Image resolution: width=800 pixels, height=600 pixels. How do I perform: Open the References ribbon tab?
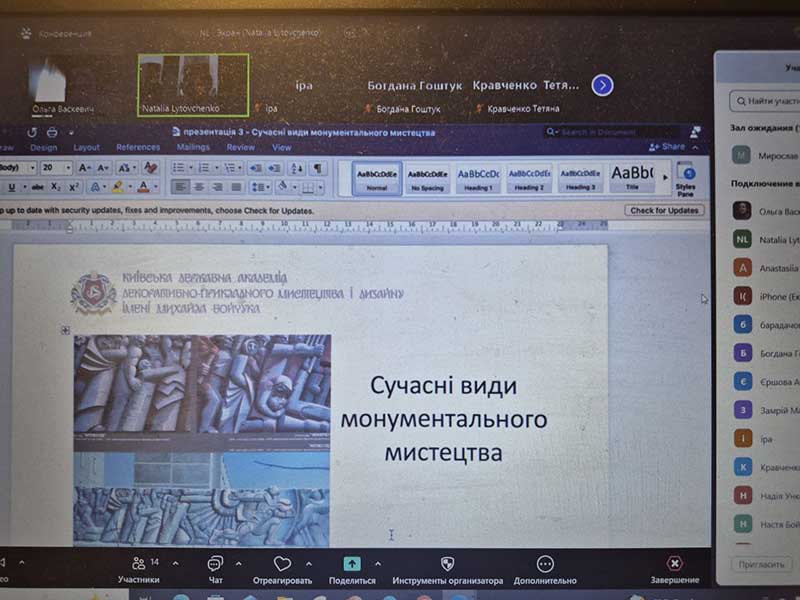(138, 147)
